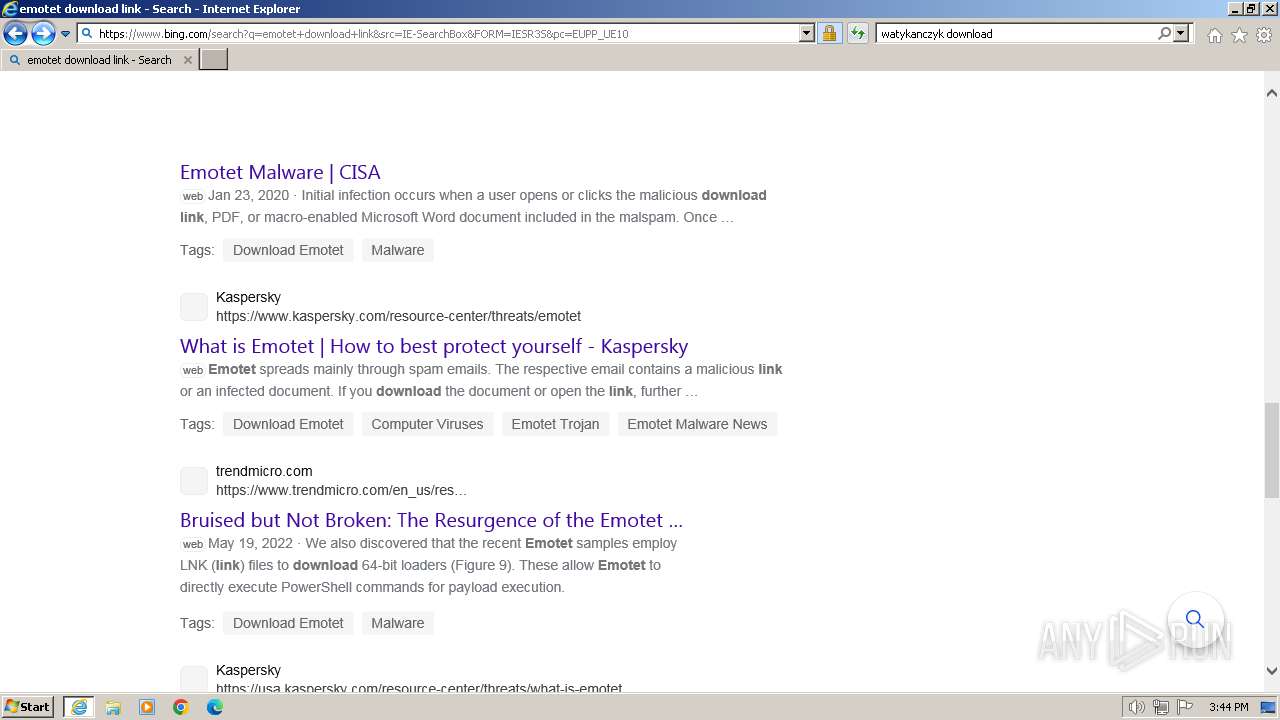Viewport: 1280px width, 720px height.
Task: Open Windows Media Player taskbar icon
Action: 147,707
